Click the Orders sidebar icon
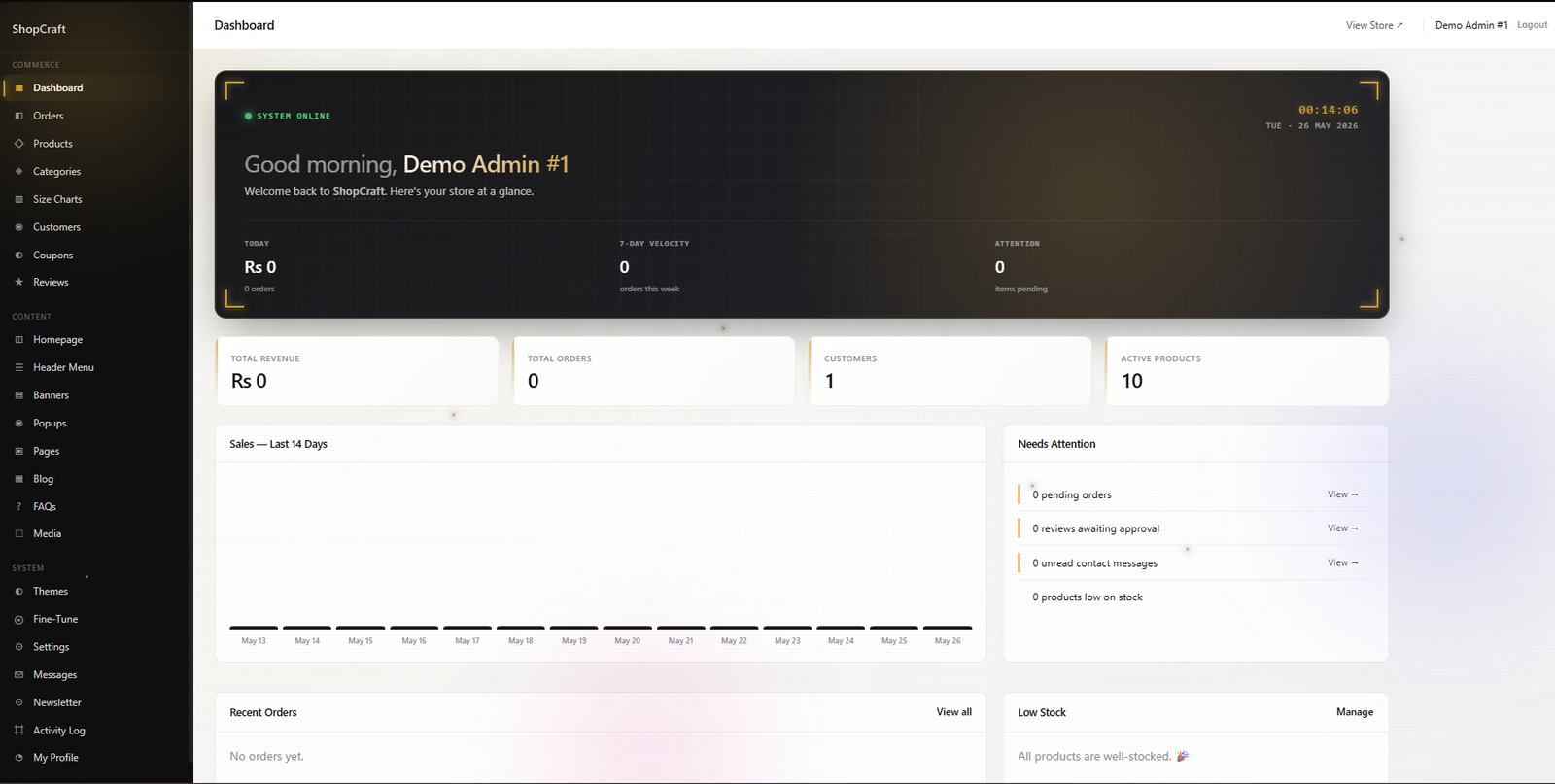 pos(18,116)
